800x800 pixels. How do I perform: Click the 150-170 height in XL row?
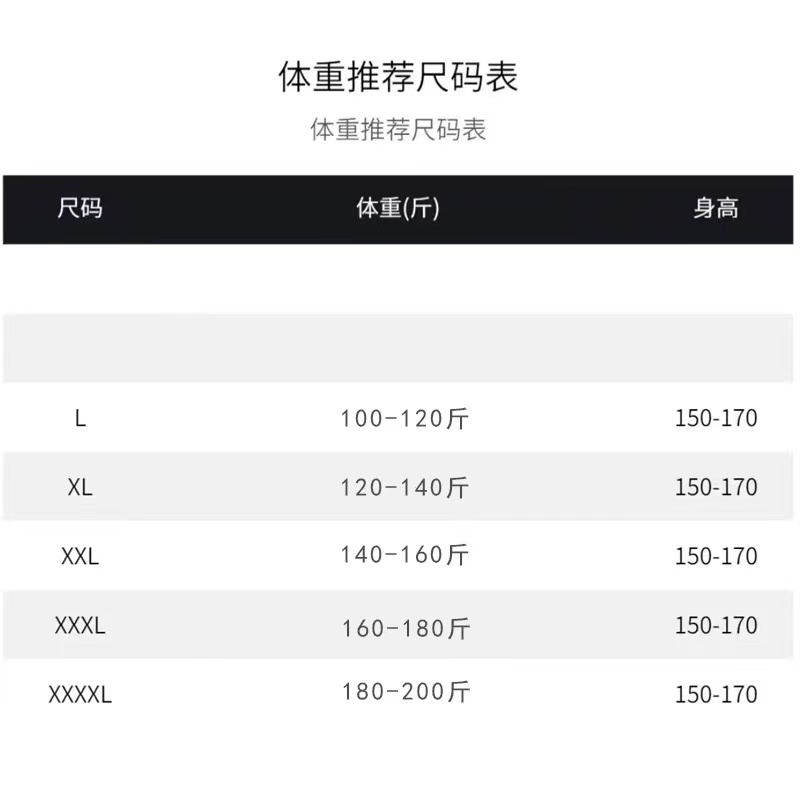(x=716, y=487)
